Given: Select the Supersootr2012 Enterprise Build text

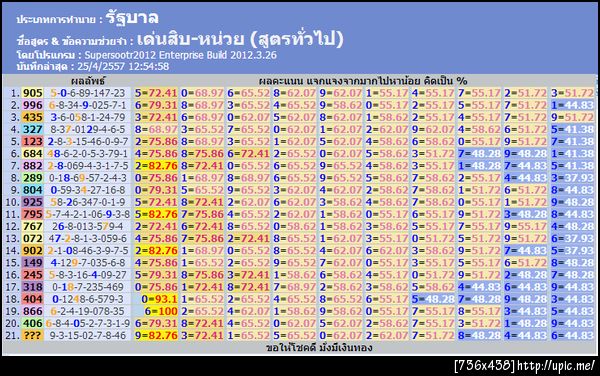Looking at the screenshot, I should click(x=180, y=55).
